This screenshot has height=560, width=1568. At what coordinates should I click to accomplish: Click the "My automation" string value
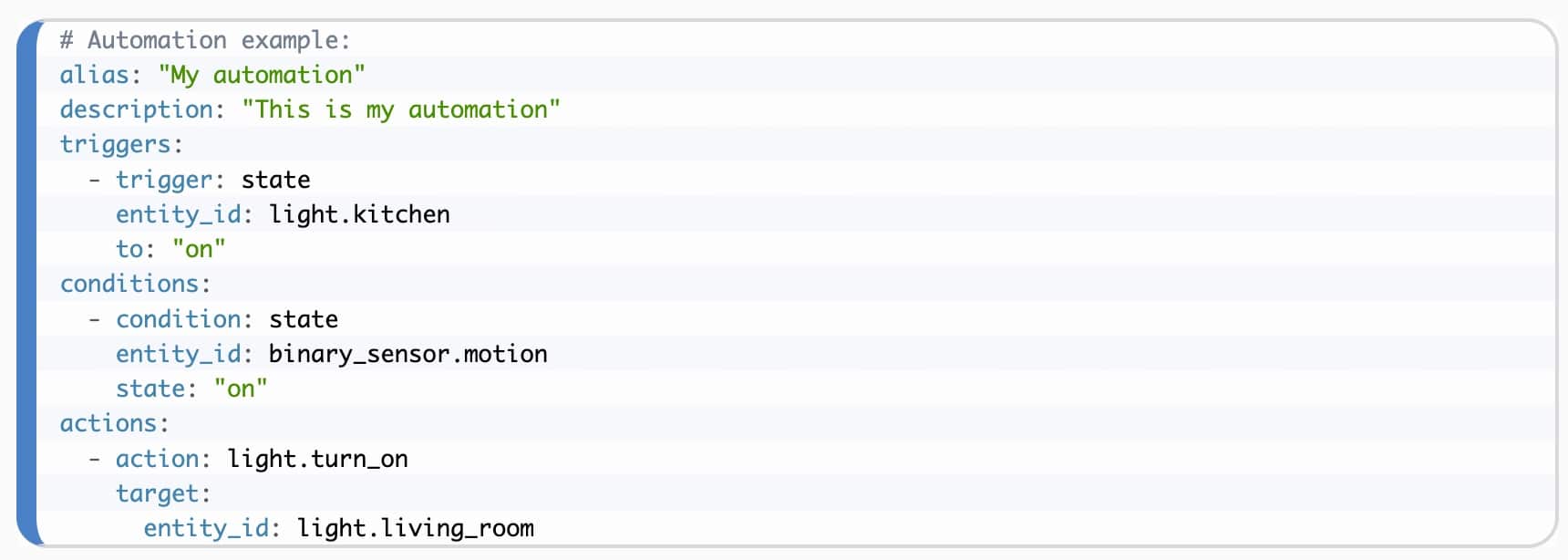(262, 75)
